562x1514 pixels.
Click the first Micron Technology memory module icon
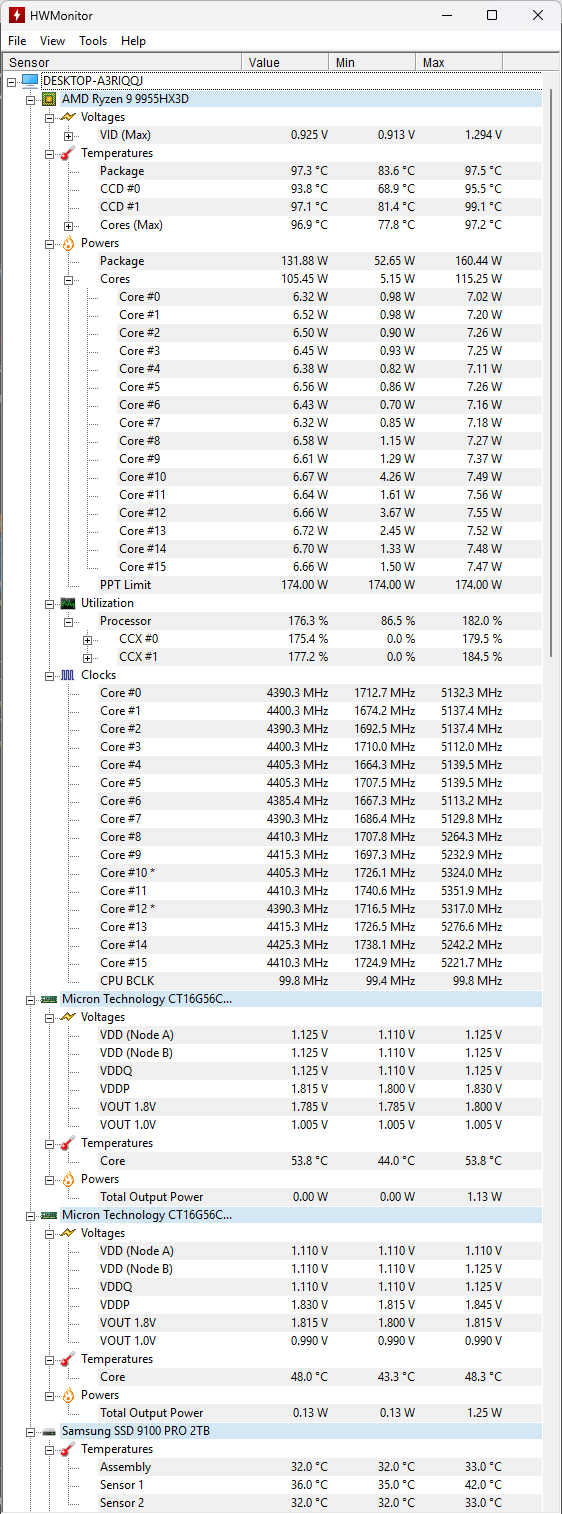(49, 998)
